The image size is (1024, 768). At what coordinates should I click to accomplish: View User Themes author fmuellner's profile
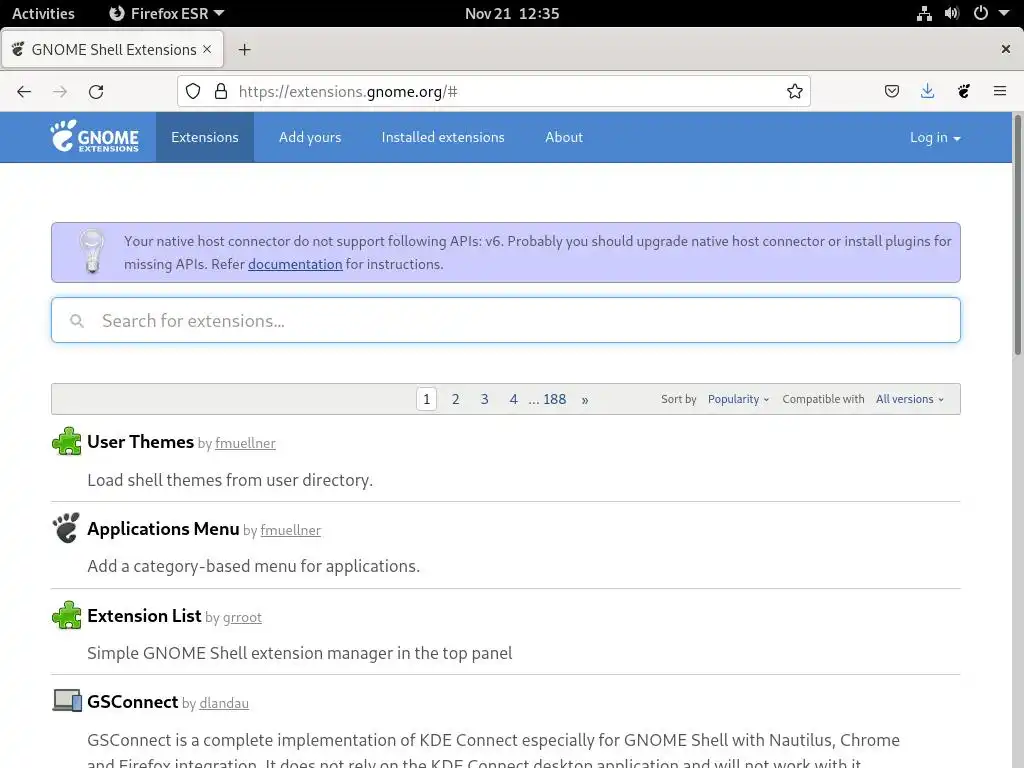pos(246,443)
